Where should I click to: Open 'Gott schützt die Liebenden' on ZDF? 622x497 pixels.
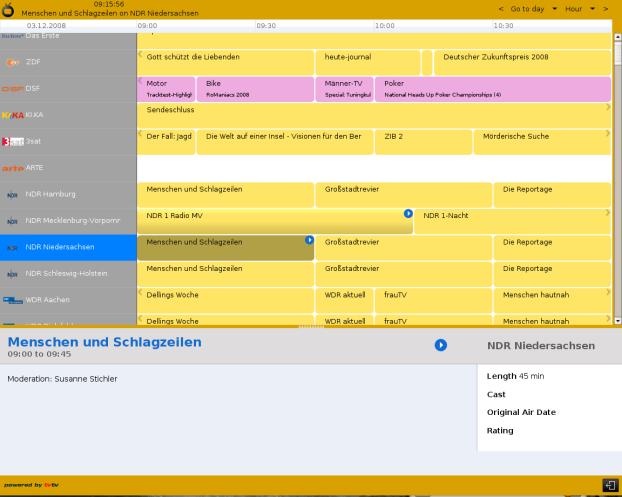(x=226, y=62)
